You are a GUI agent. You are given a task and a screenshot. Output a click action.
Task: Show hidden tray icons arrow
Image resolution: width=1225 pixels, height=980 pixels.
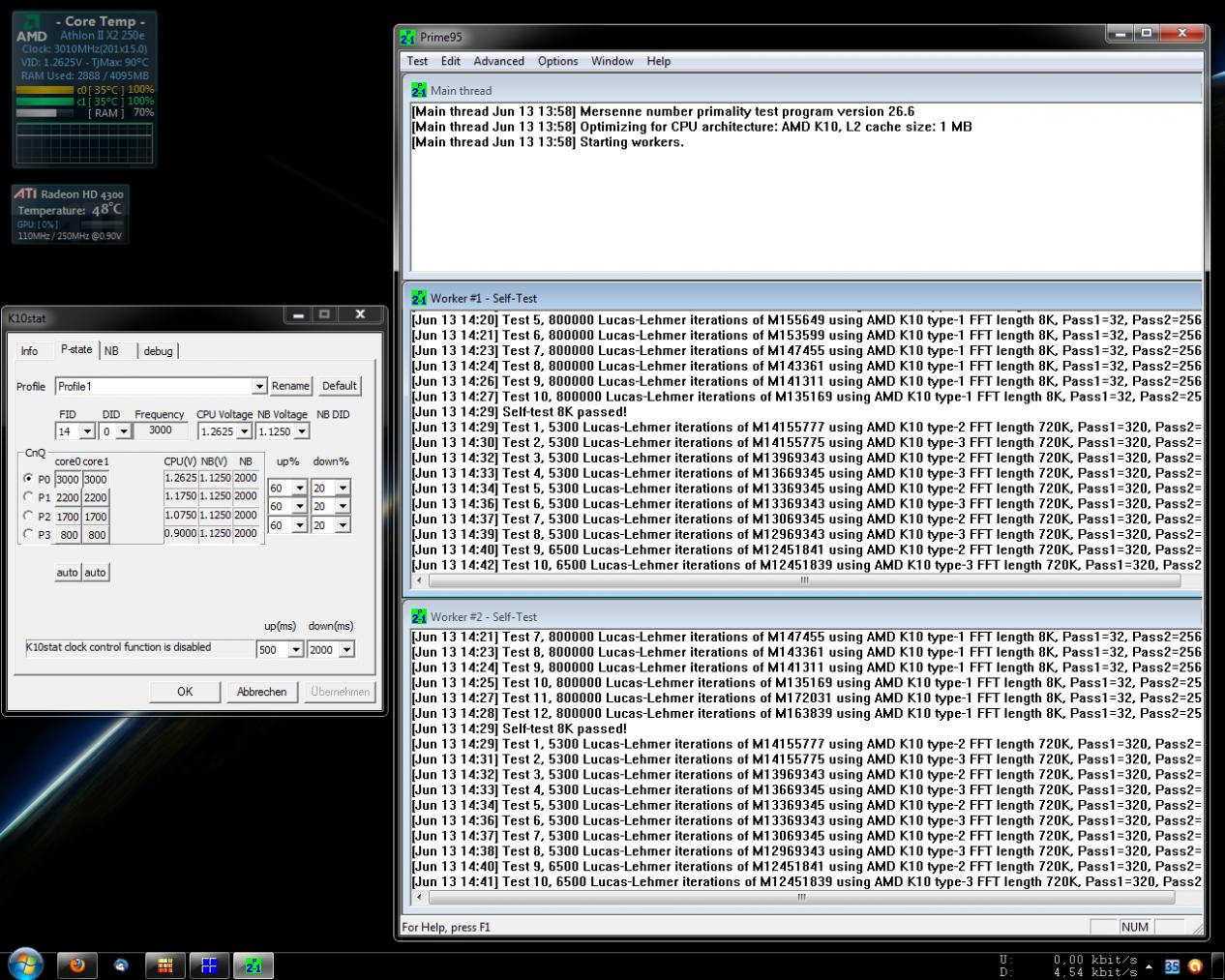[1150, 966]
